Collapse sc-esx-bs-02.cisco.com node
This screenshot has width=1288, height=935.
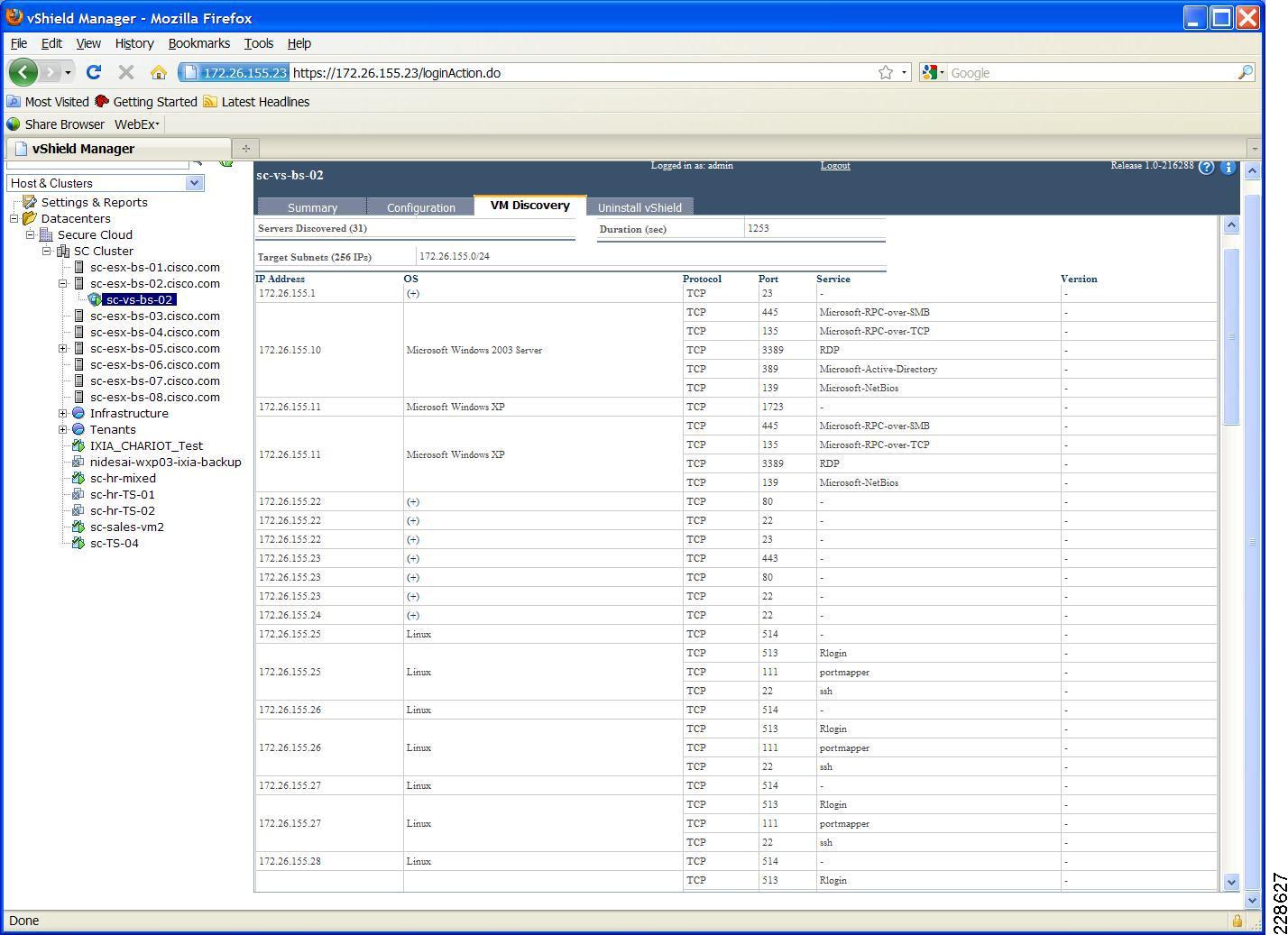[x=63, y=283]
